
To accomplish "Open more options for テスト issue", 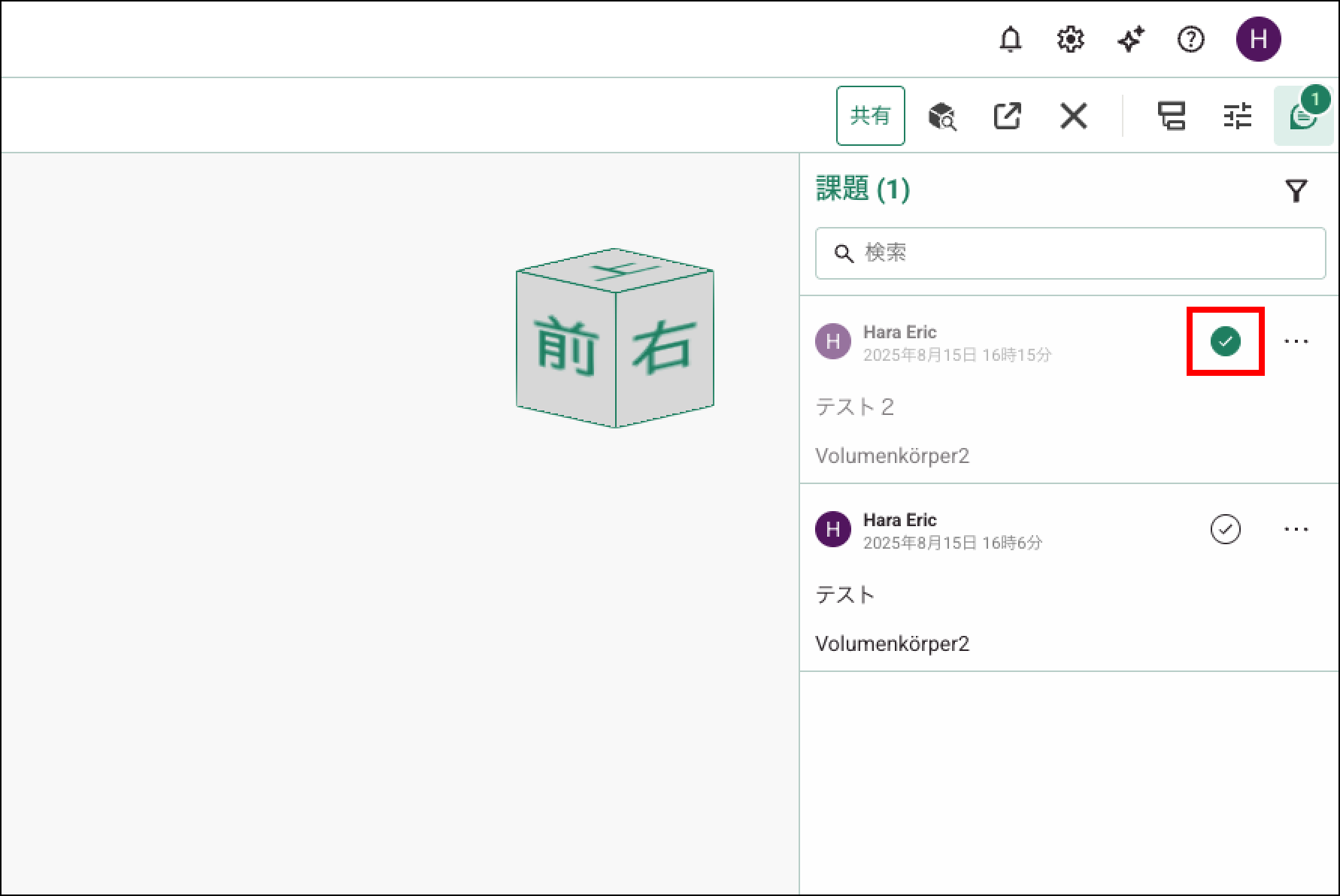I will tap(1296, 529).
